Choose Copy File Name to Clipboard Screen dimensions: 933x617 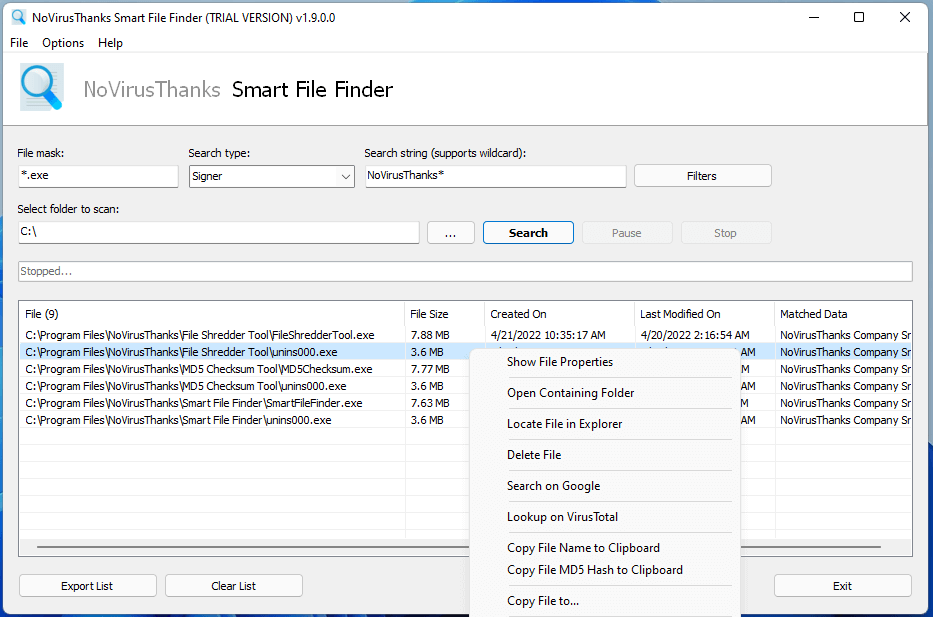[x=583, y=547]
